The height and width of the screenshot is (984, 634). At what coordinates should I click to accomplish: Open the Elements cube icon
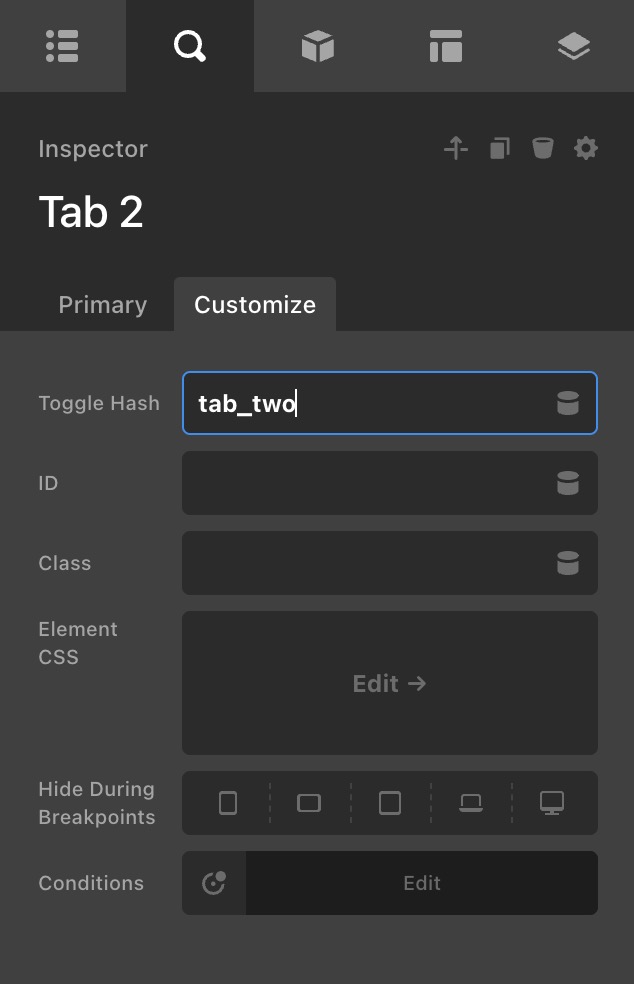point(317,46)
